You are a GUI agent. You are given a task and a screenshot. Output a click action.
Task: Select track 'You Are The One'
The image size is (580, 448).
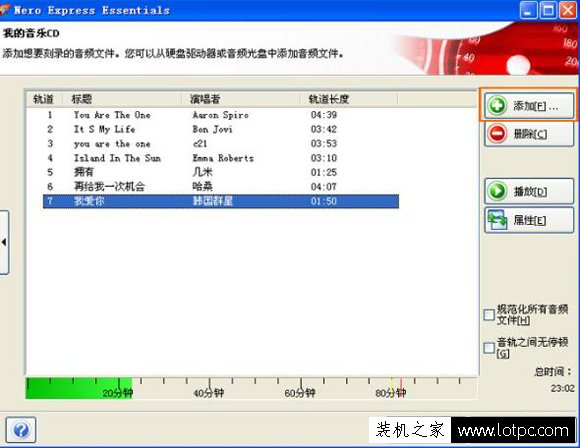pos(112,115)
